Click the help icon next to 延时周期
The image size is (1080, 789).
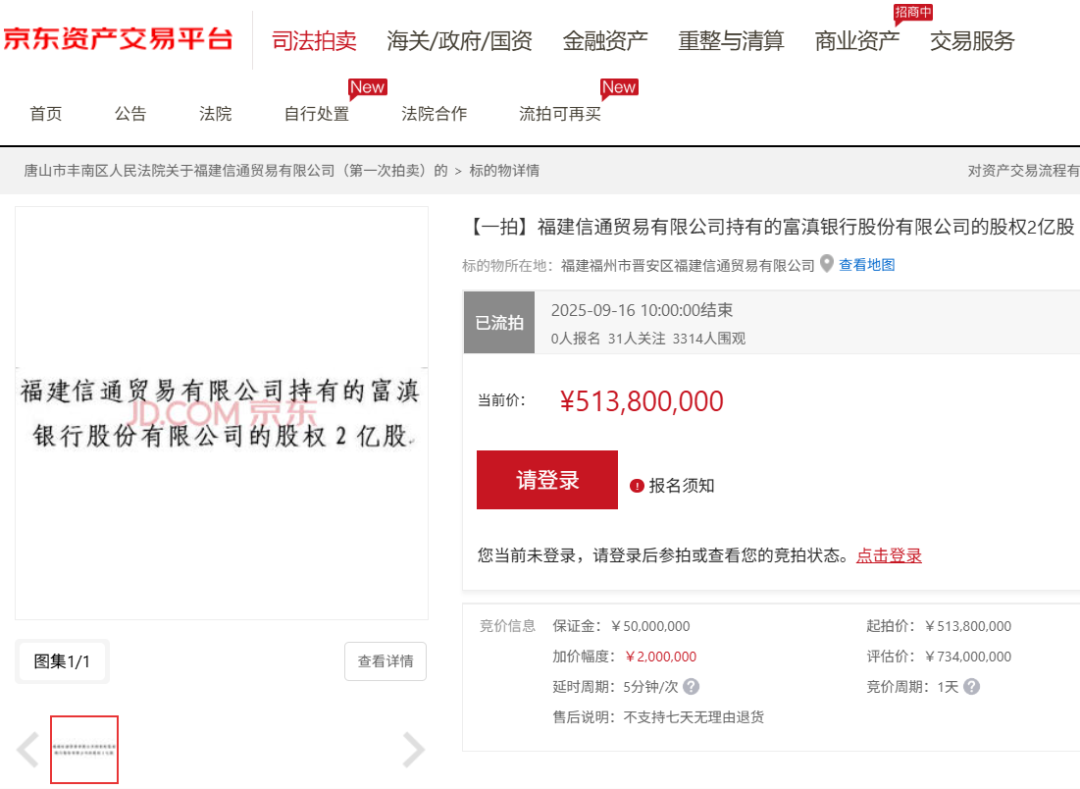692,686
